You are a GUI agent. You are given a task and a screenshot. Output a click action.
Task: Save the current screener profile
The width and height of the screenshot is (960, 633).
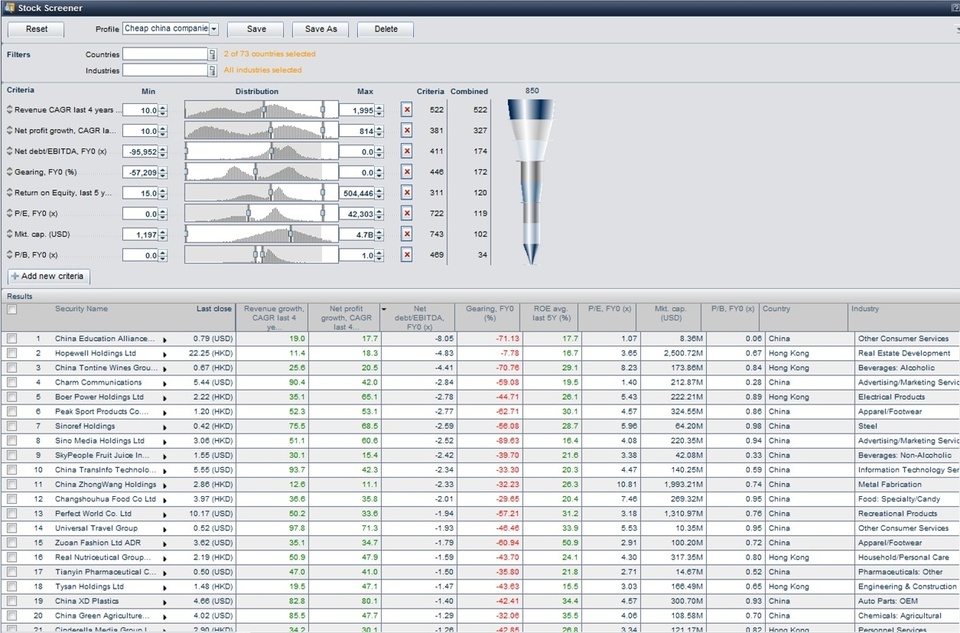click(x=256, y=29)
